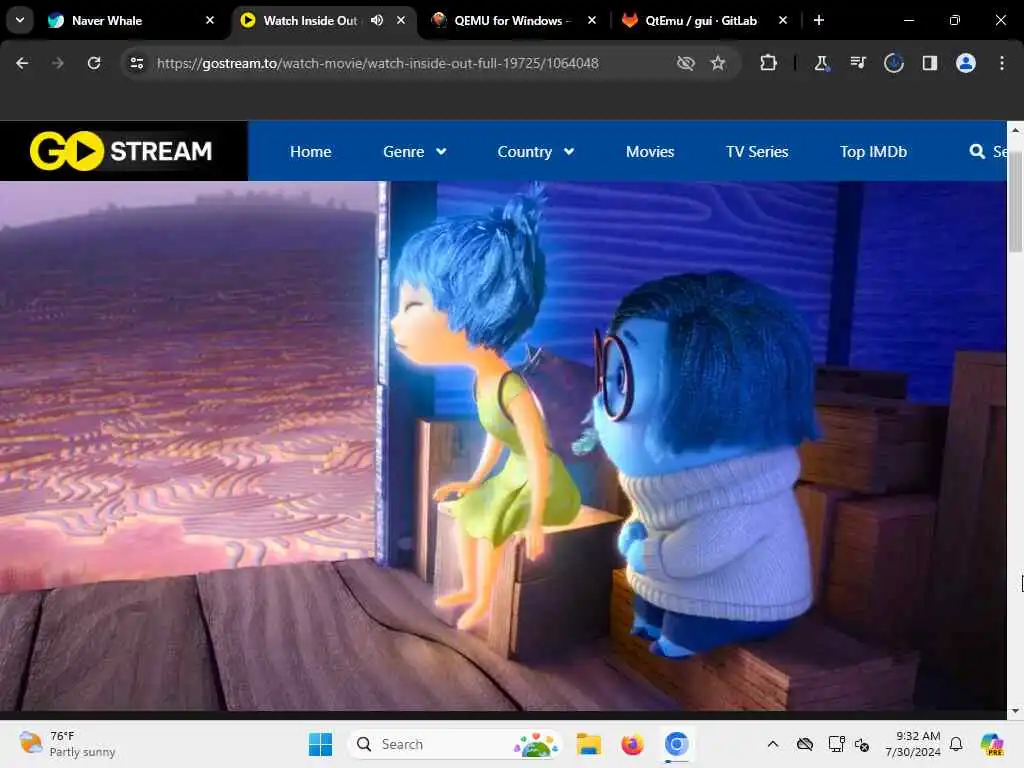Open the media controls icon
Screen dimensions: 1024x768
[x=857, y=63]
